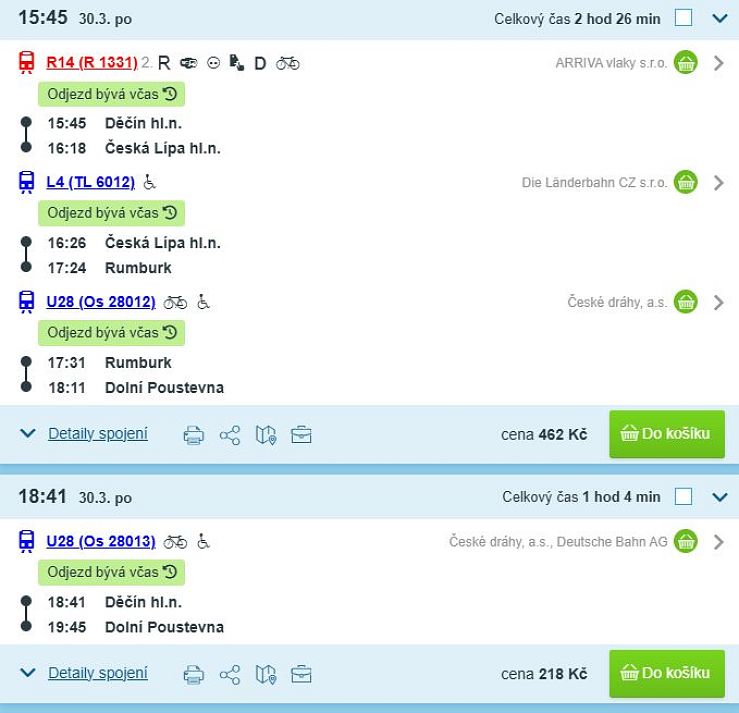Click the basket icon for U28 (Os 28013)

click(685, 542)
